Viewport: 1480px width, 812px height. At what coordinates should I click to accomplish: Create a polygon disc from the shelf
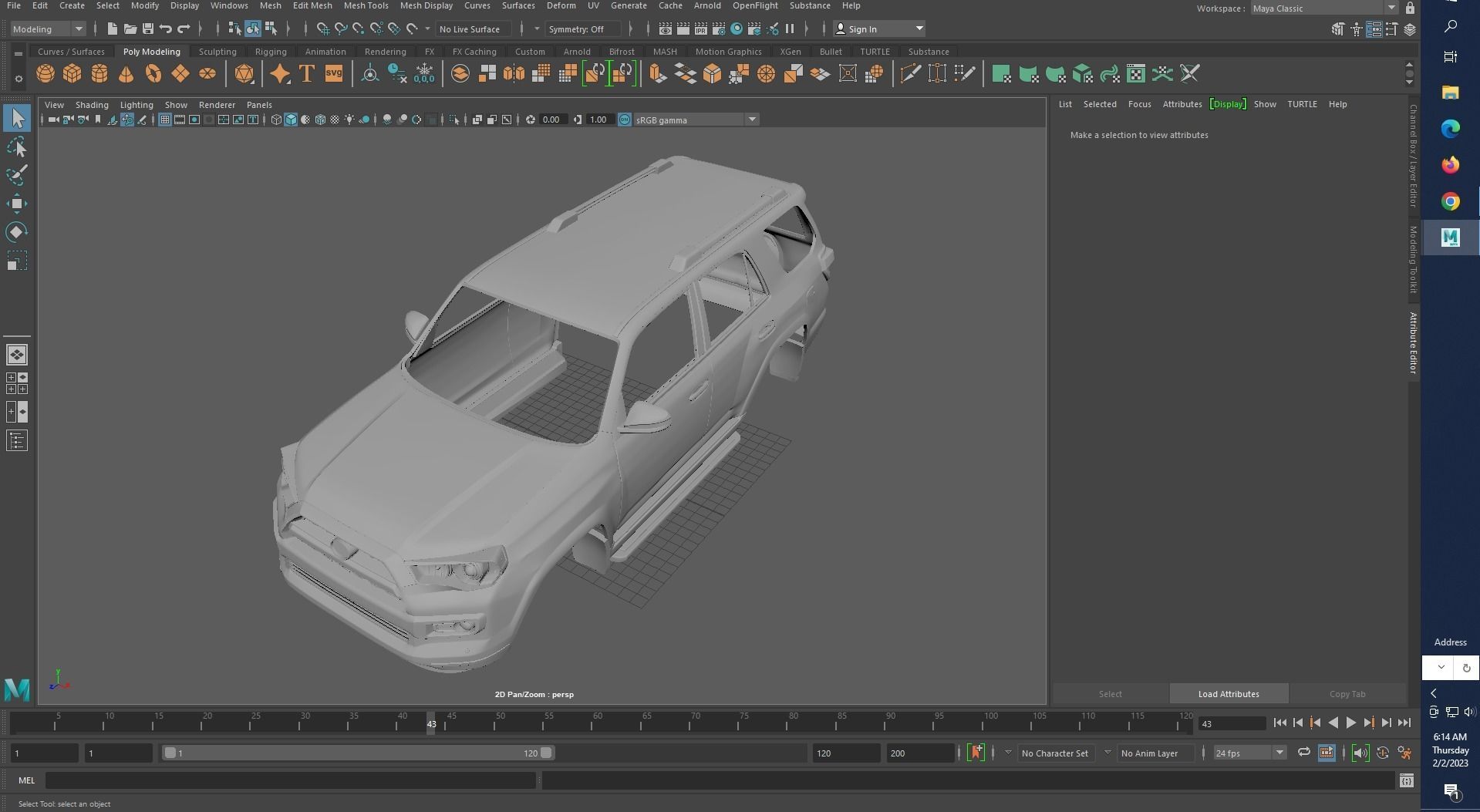[x=207, y=74]
